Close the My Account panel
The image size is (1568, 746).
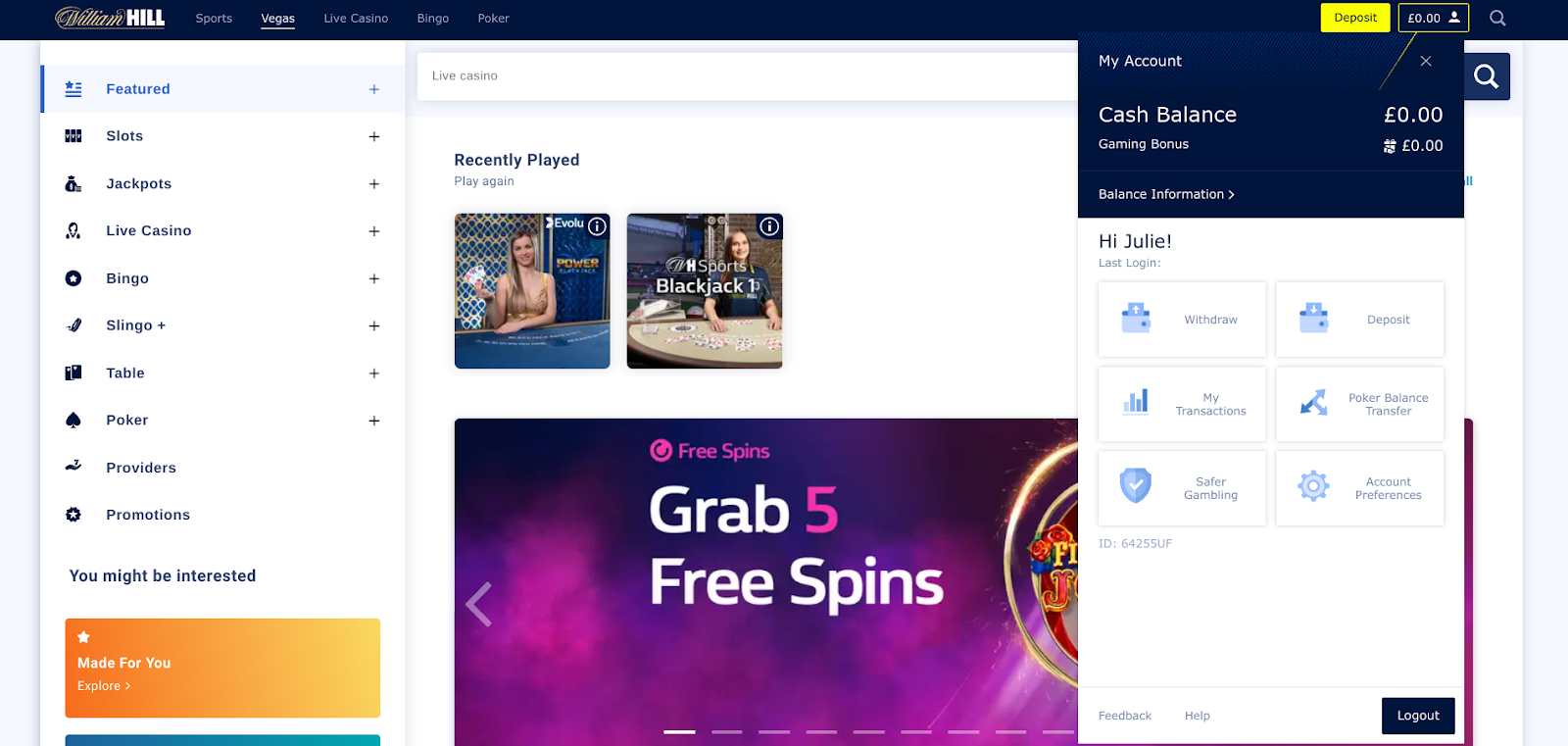coord(1426,61)
